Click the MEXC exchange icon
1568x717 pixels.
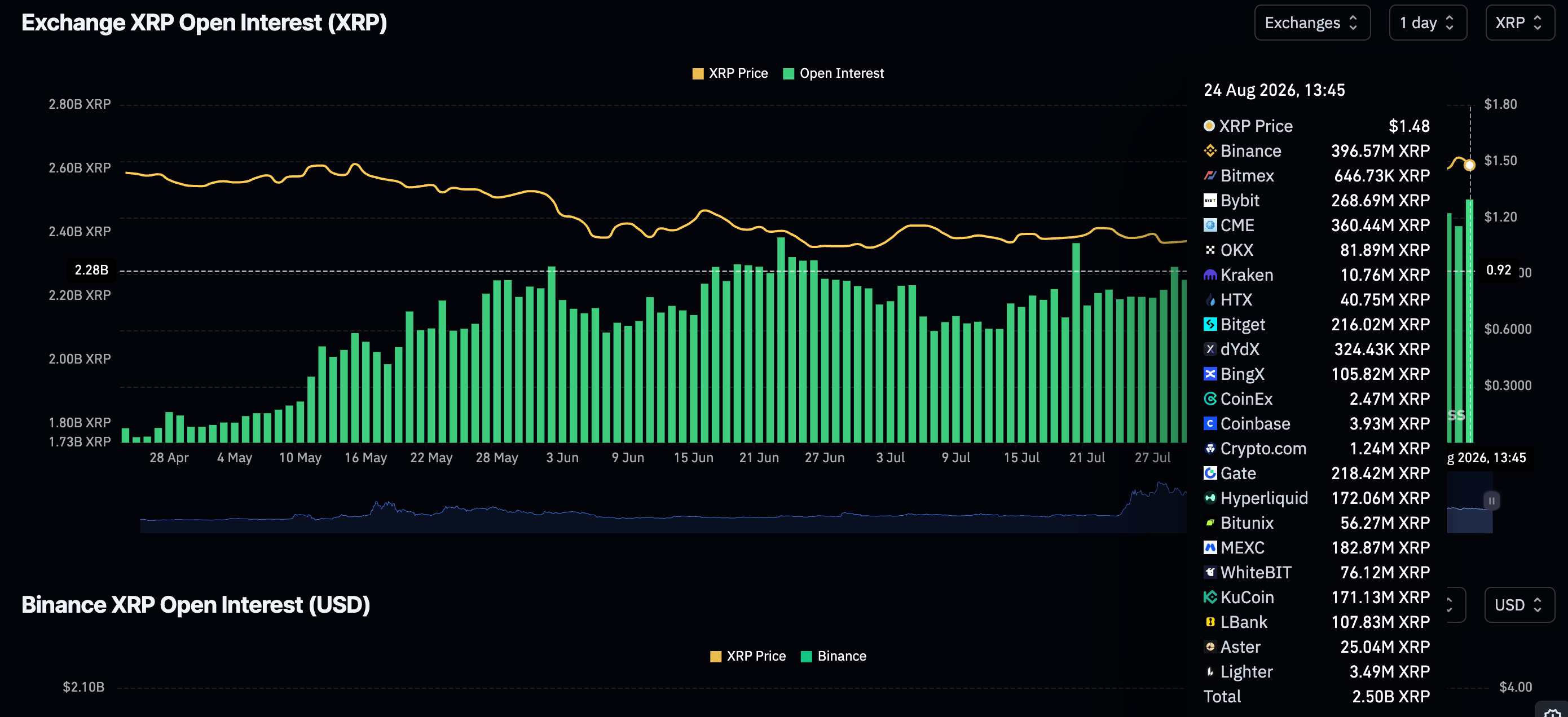click(x=1209, y=548)
